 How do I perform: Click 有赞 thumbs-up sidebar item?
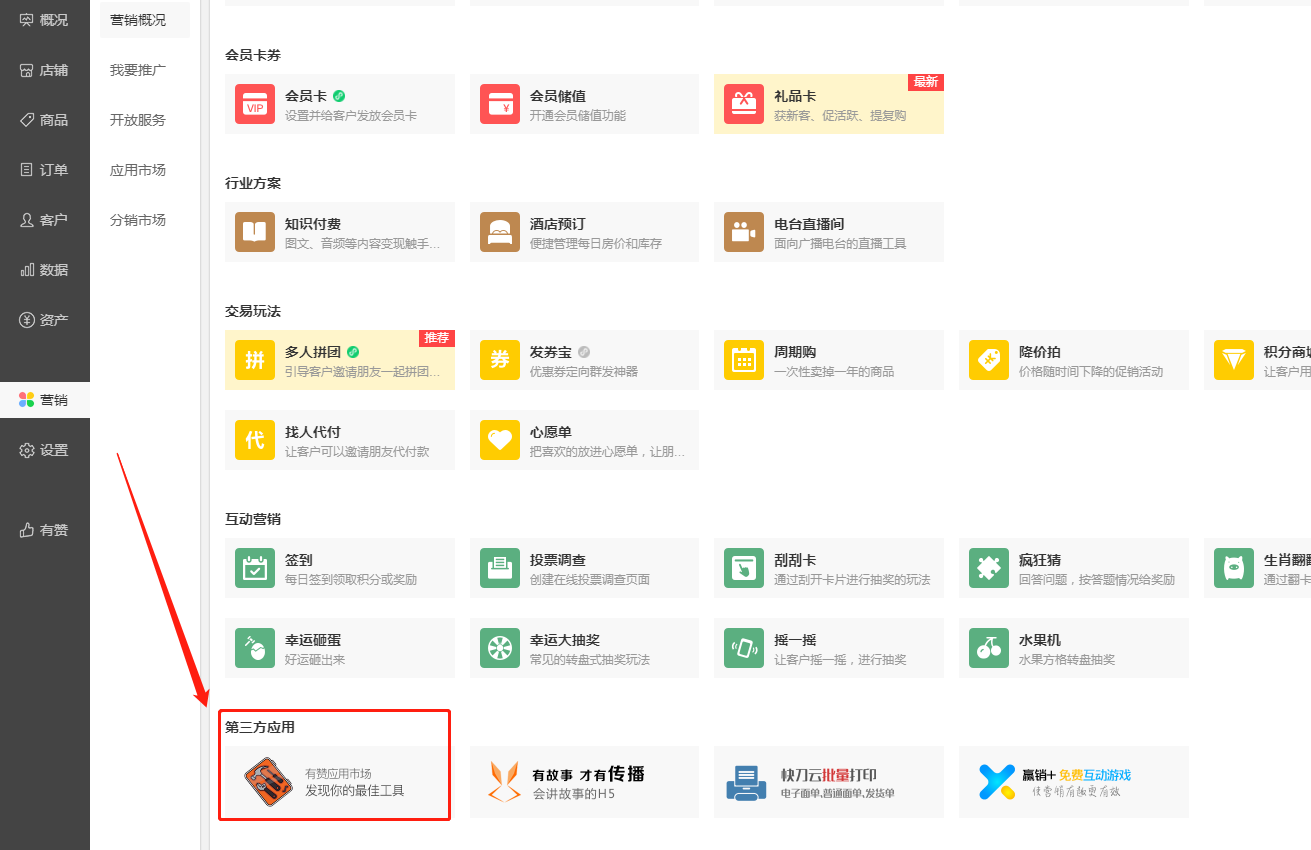pos(44,530)
